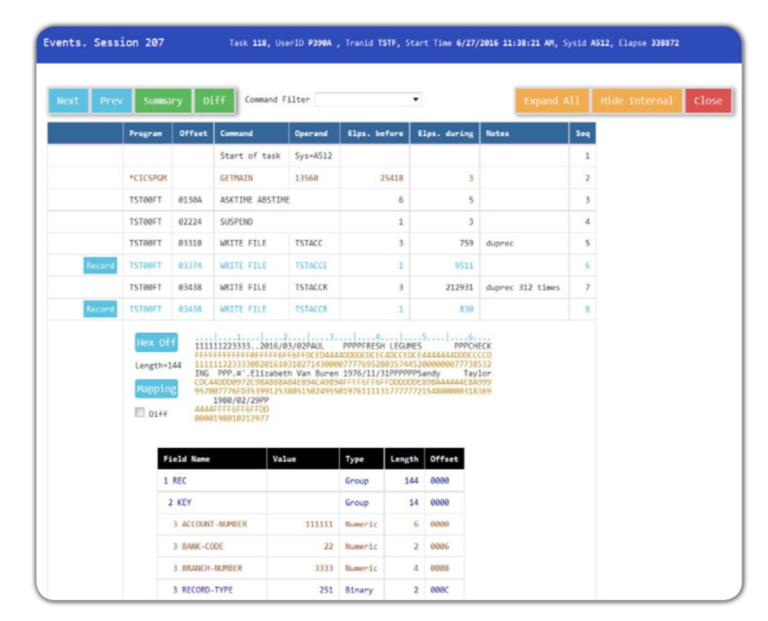Open the Command Filter dropdown

368,100
